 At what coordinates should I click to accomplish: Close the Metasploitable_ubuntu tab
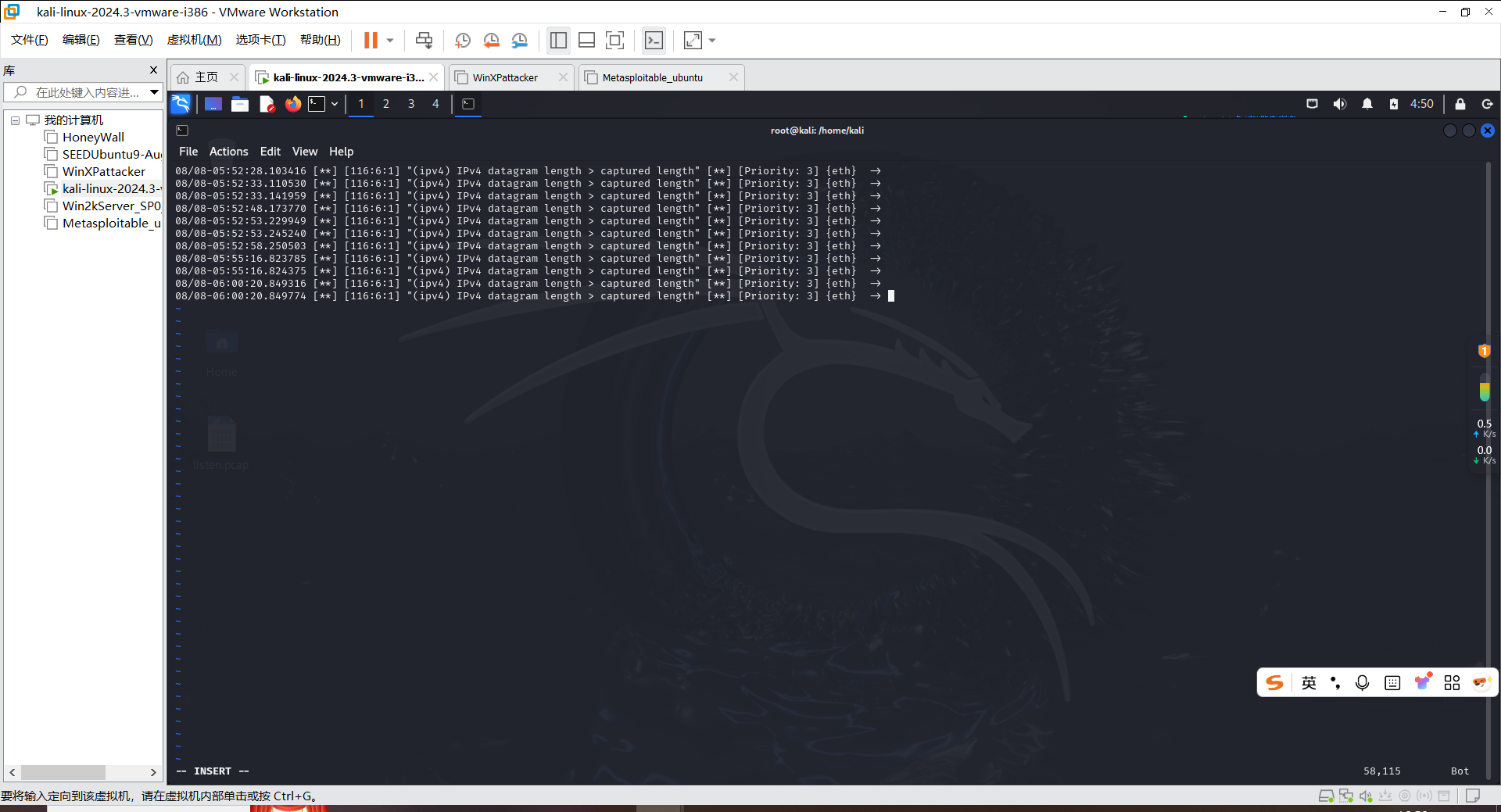pos(733,77)
